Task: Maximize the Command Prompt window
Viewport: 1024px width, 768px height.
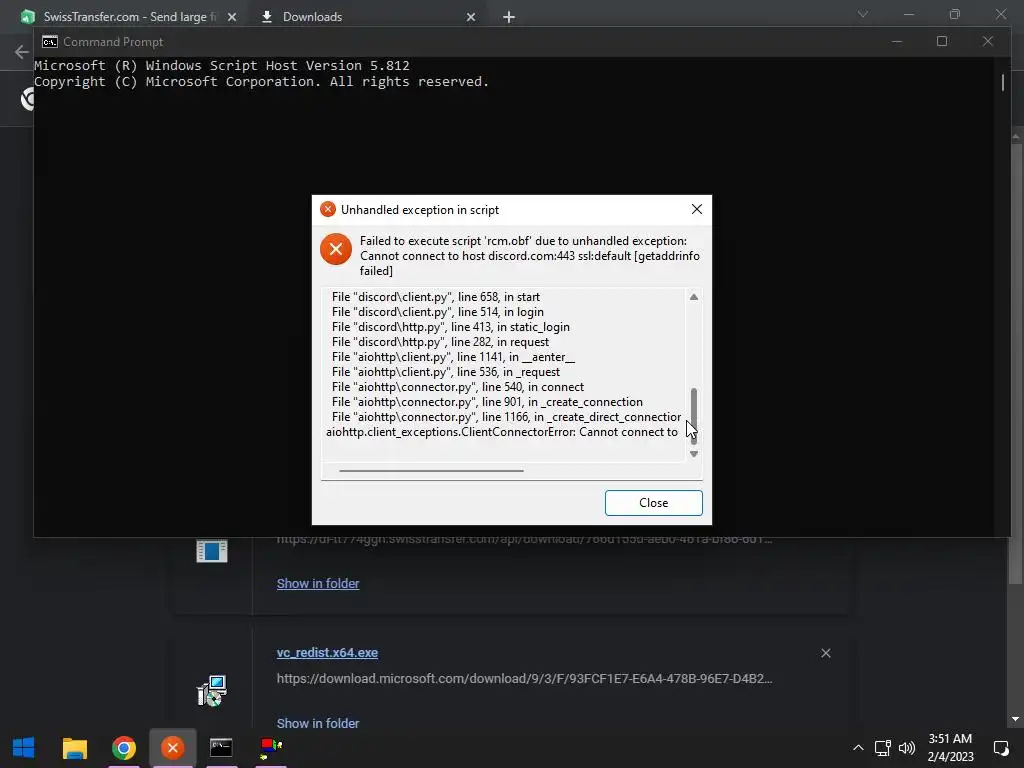Action: 942,41
